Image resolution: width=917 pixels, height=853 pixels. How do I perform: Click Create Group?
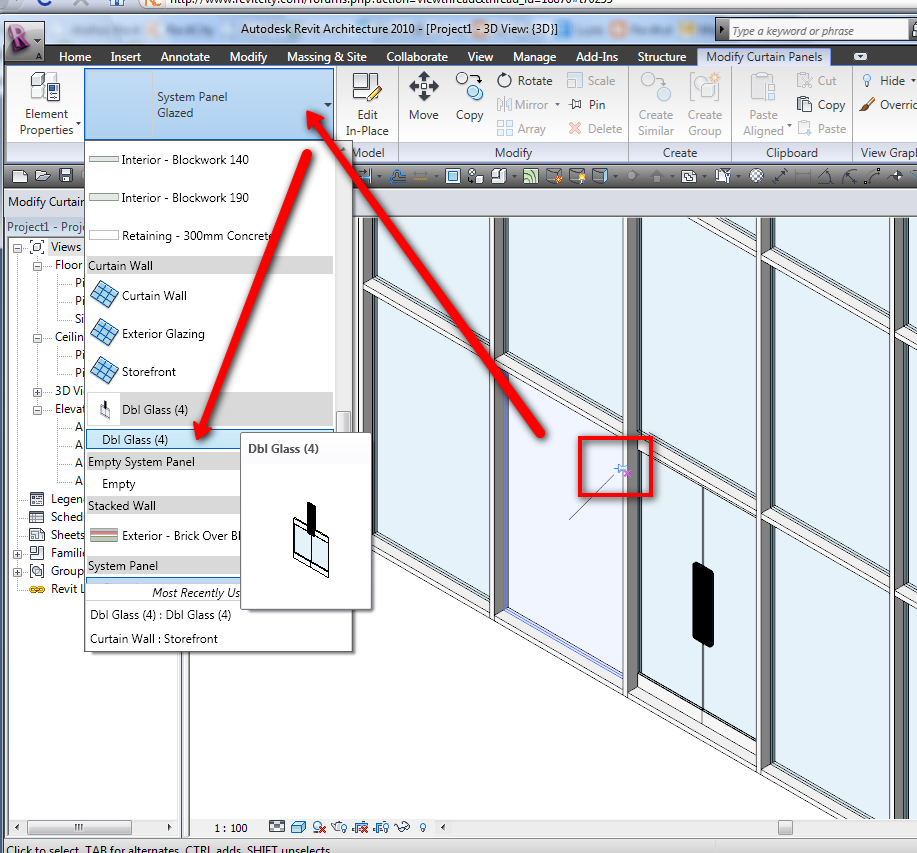click(705, 104)
